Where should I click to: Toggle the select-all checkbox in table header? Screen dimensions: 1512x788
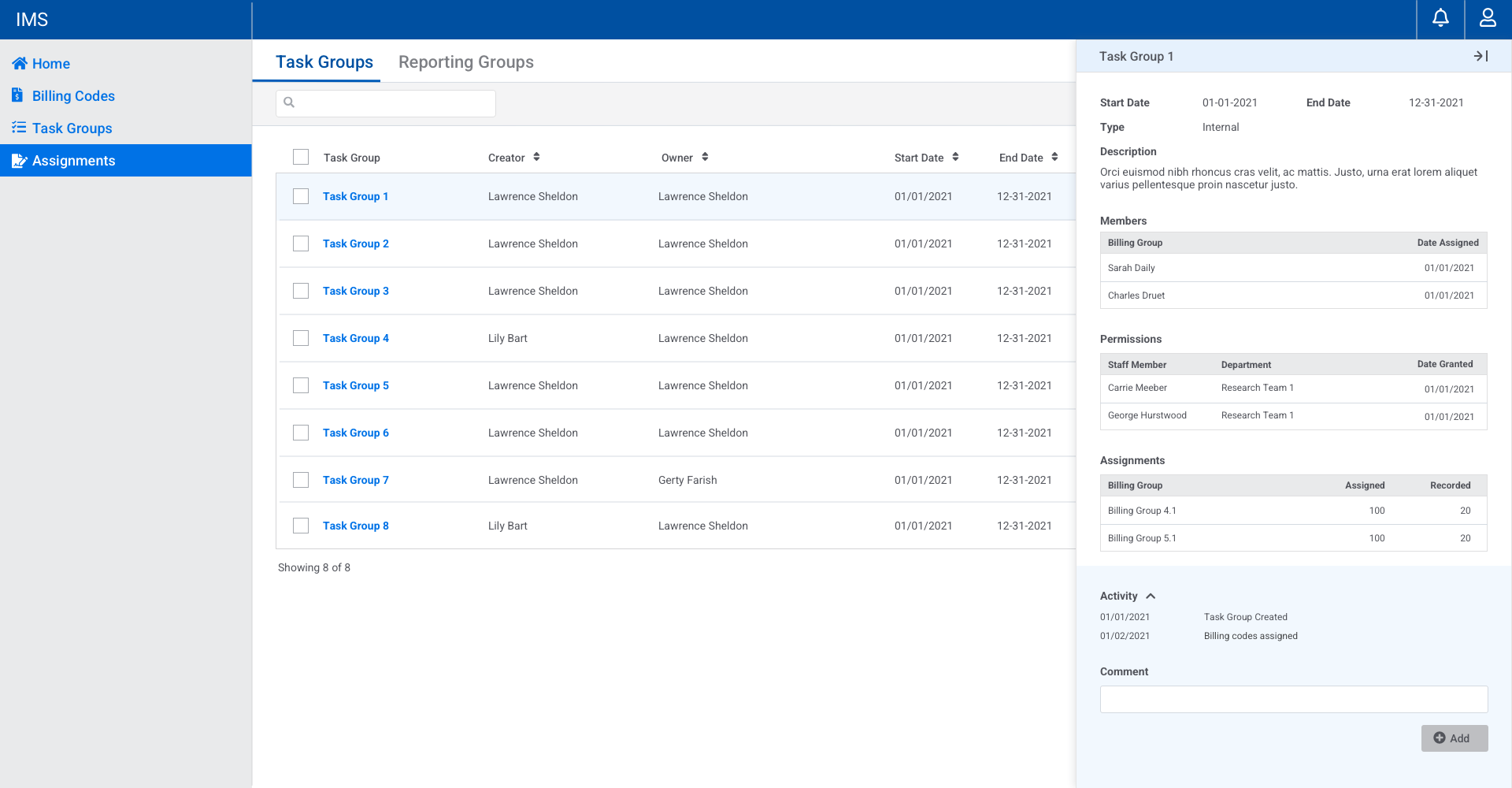pyautogui.click(x=301, y=157)
